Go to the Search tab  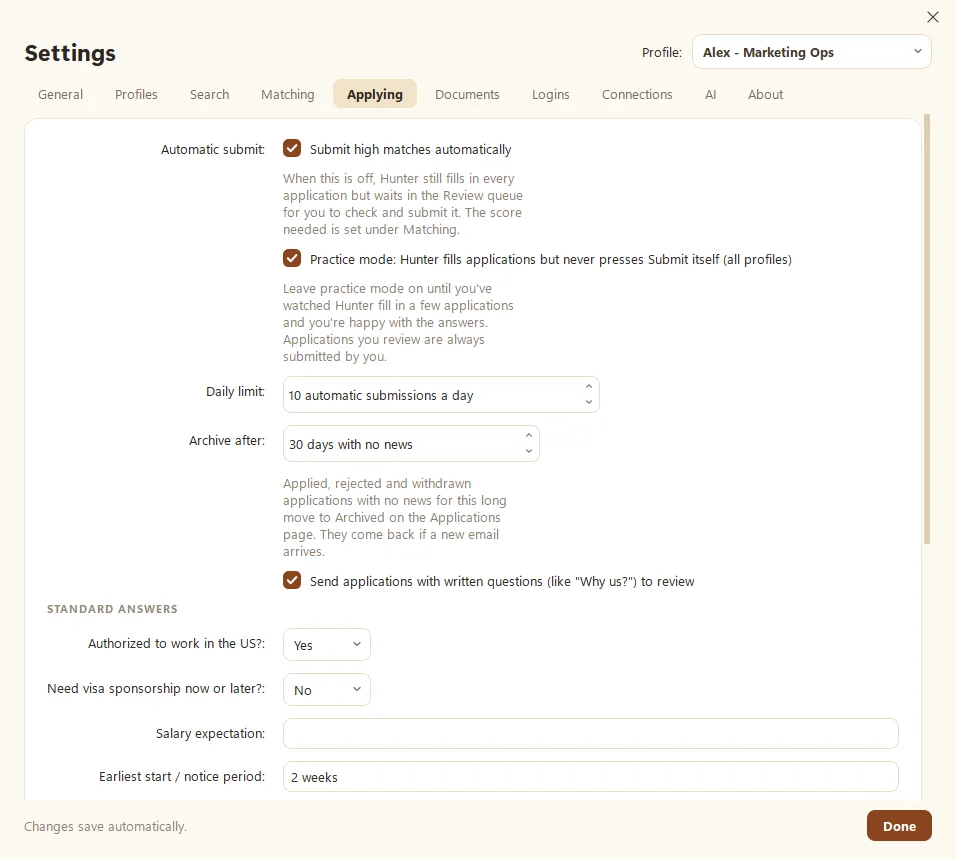[209, 94]
